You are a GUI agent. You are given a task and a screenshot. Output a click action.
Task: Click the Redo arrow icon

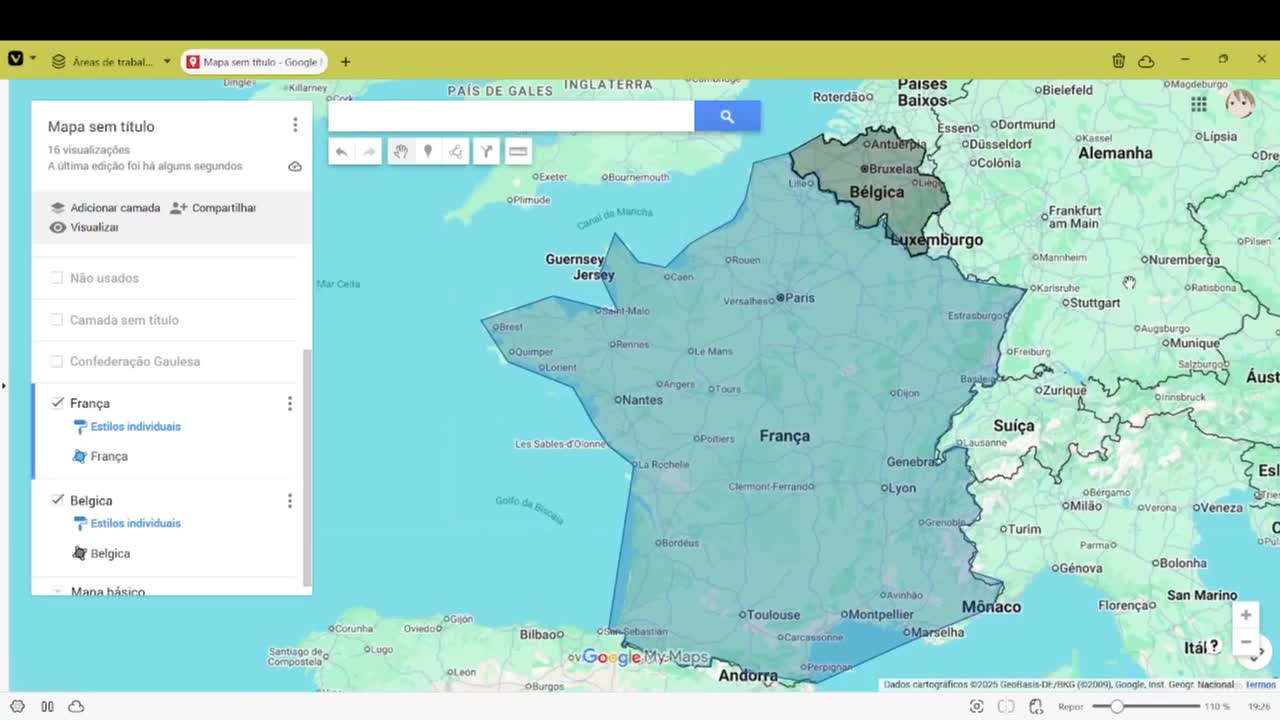[368, 151]
